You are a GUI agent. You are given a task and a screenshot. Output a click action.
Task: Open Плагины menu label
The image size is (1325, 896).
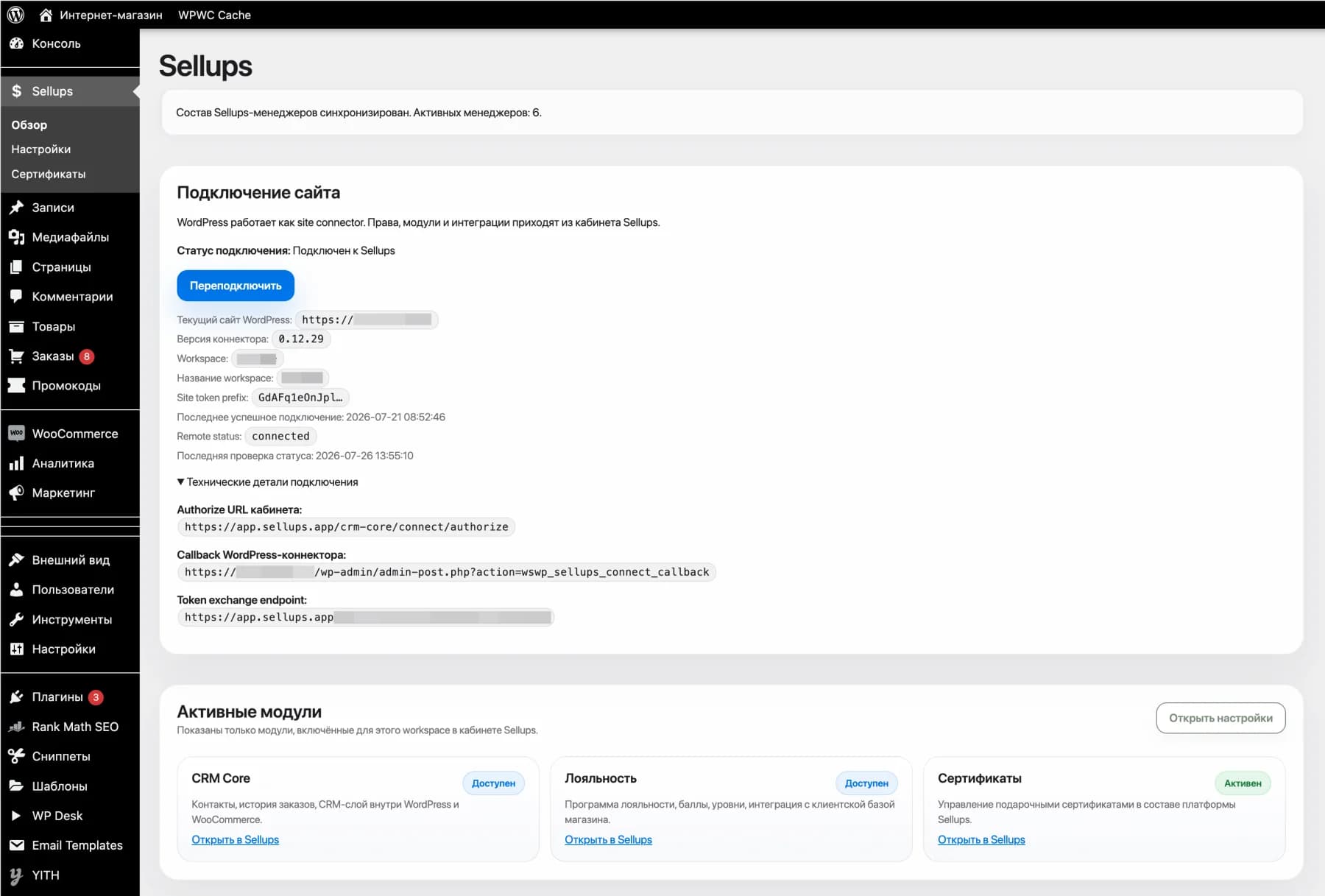point(57,697)
